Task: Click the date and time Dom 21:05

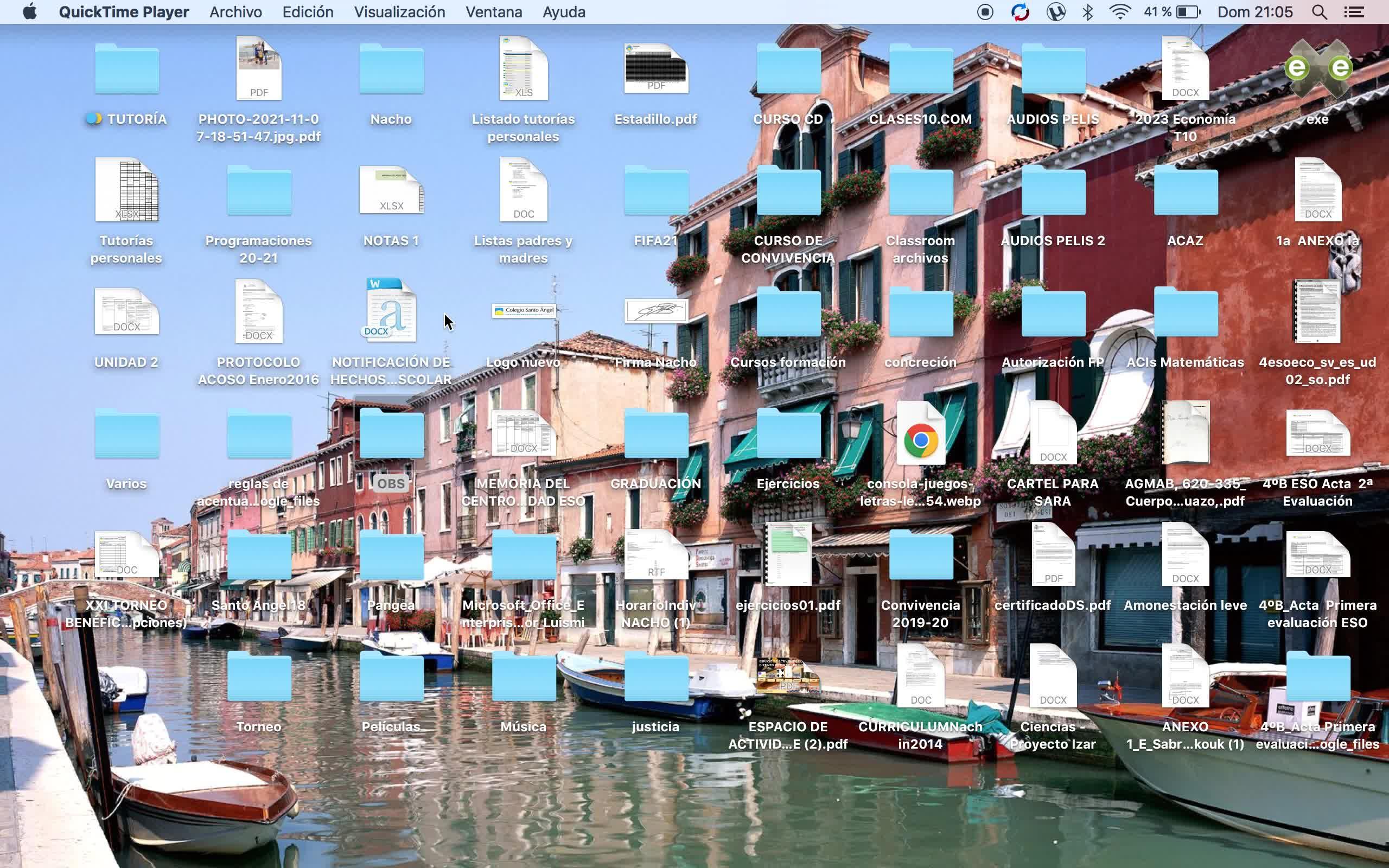Action: point(1256,12)
